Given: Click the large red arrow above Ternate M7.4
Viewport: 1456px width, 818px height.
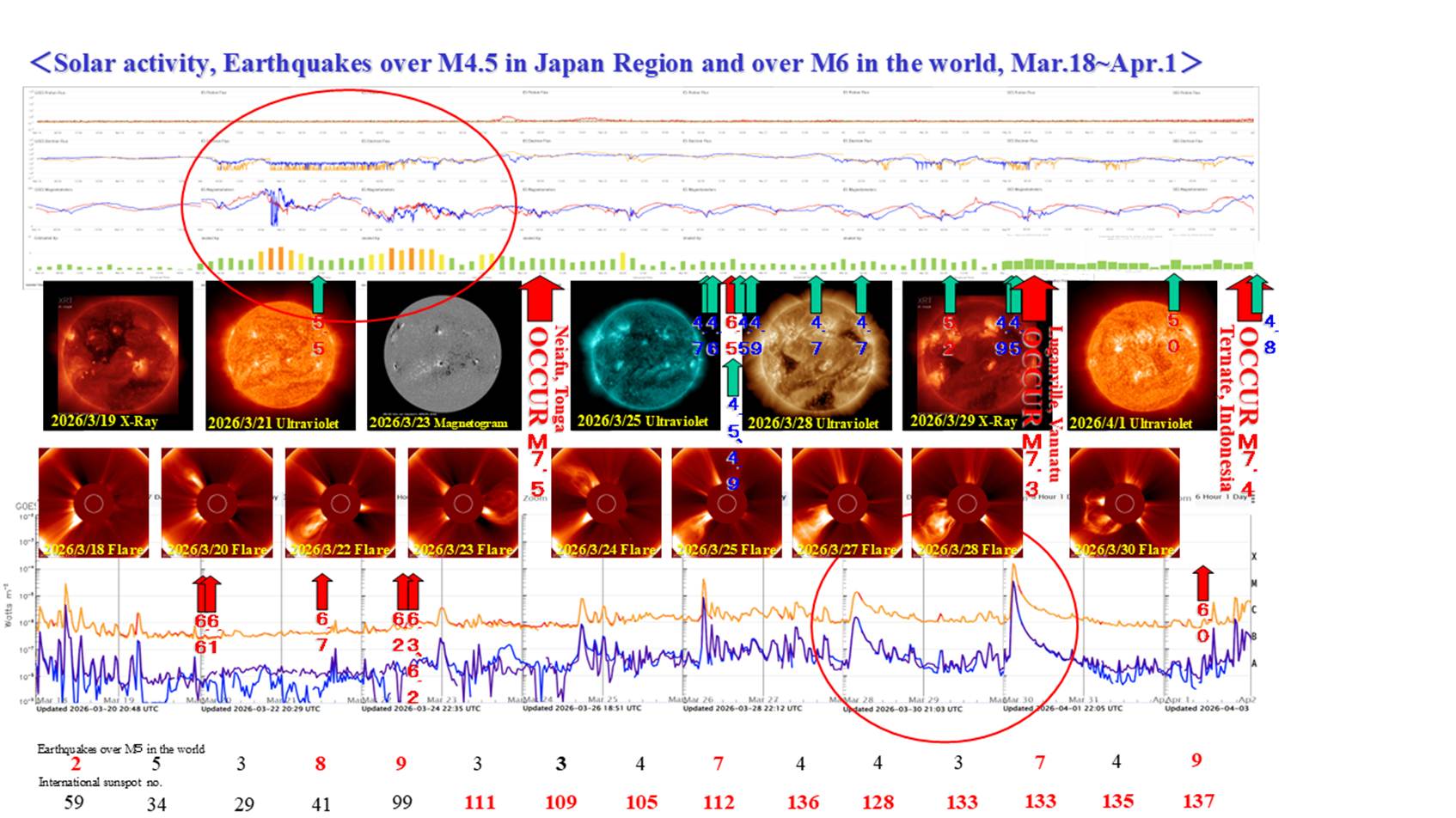Looking at the screenshot, I should tap(1242, 297).
